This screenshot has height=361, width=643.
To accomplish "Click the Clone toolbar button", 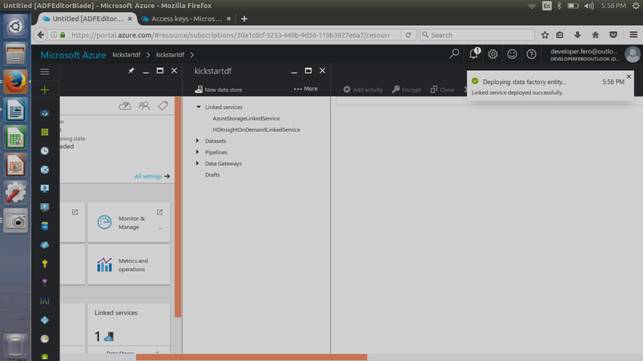I will 442,89.
